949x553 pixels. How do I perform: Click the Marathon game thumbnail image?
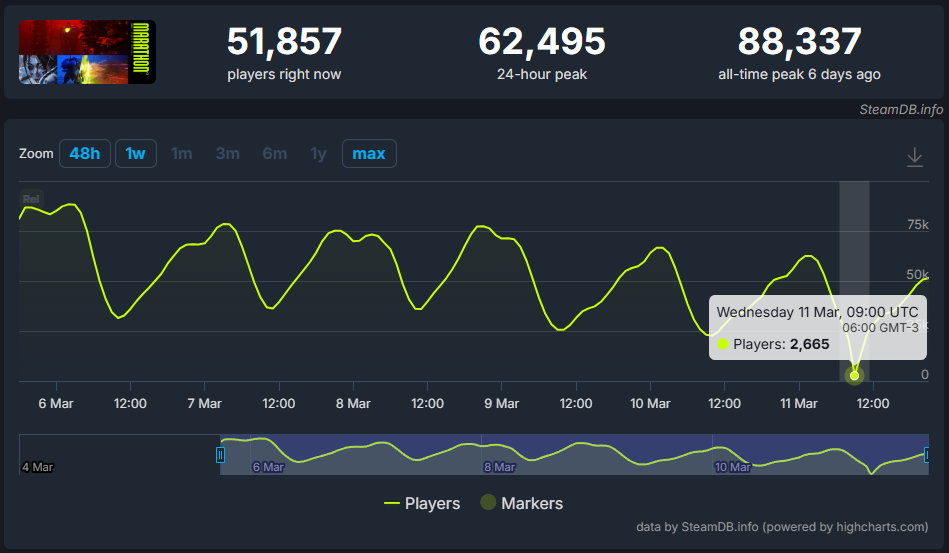[87, 52]
